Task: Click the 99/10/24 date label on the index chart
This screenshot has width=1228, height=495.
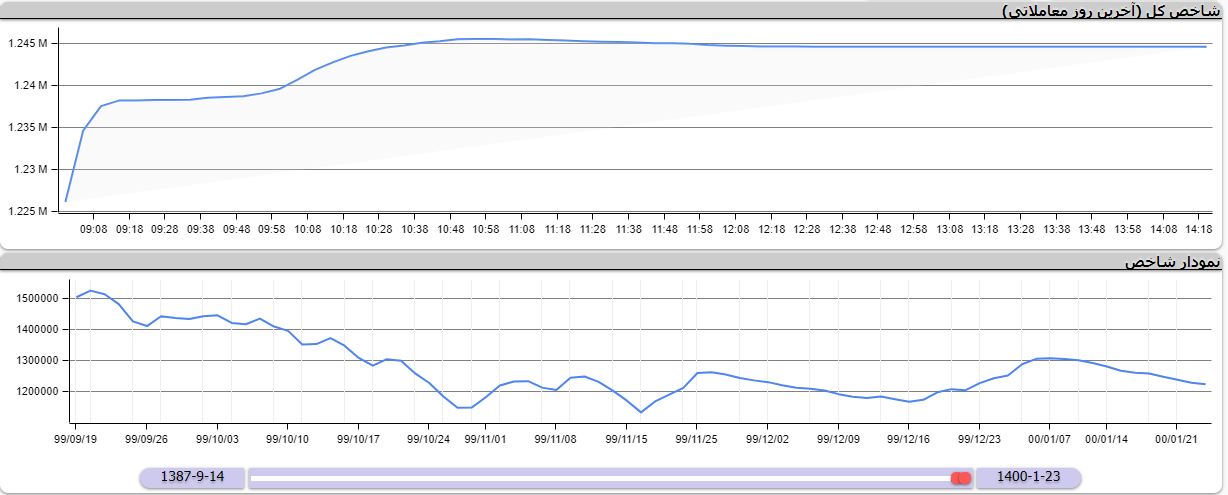Action: point(428,438)
